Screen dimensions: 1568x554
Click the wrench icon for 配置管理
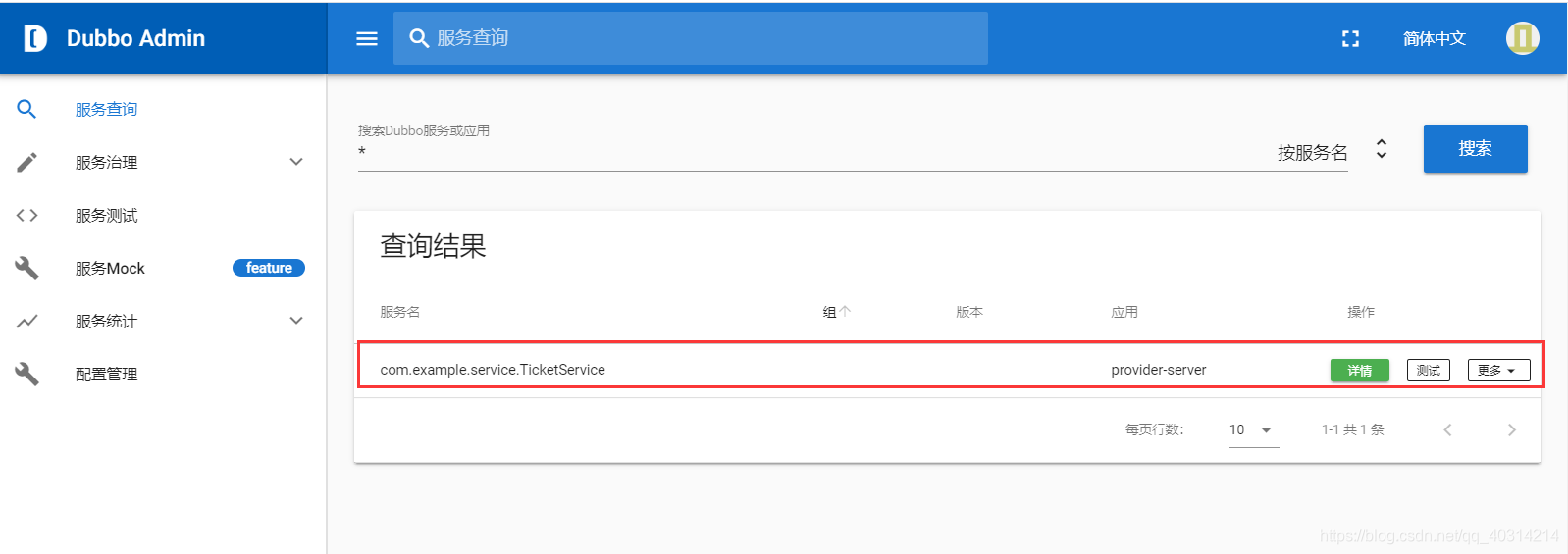click(x=26, y=374)
